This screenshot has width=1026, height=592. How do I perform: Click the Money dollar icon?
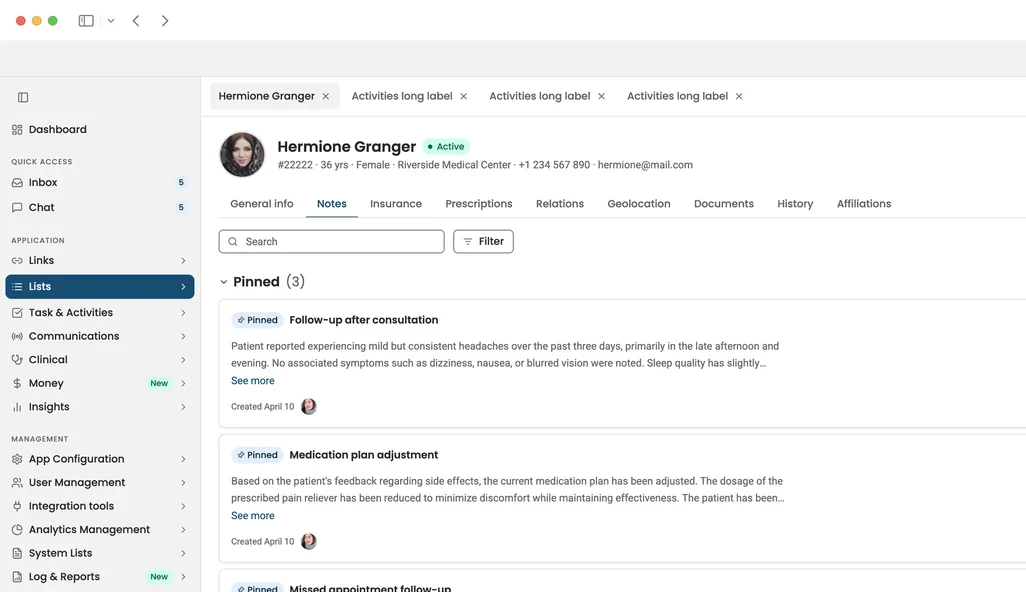click(x=17, y=383)
